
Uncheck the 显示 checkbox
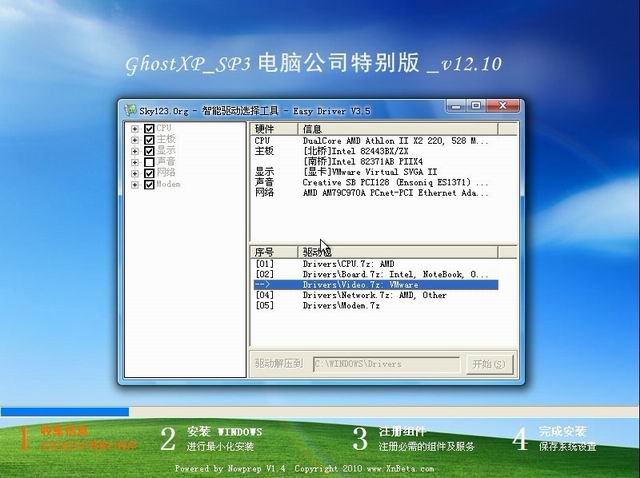click(149, 151)
